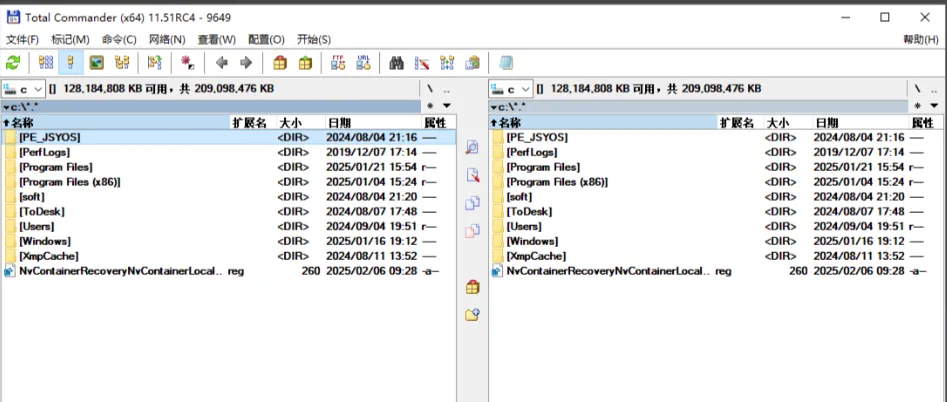
Task: Open the 文件(F) menu
Action: pyautogui.click(x=22, y=40)
